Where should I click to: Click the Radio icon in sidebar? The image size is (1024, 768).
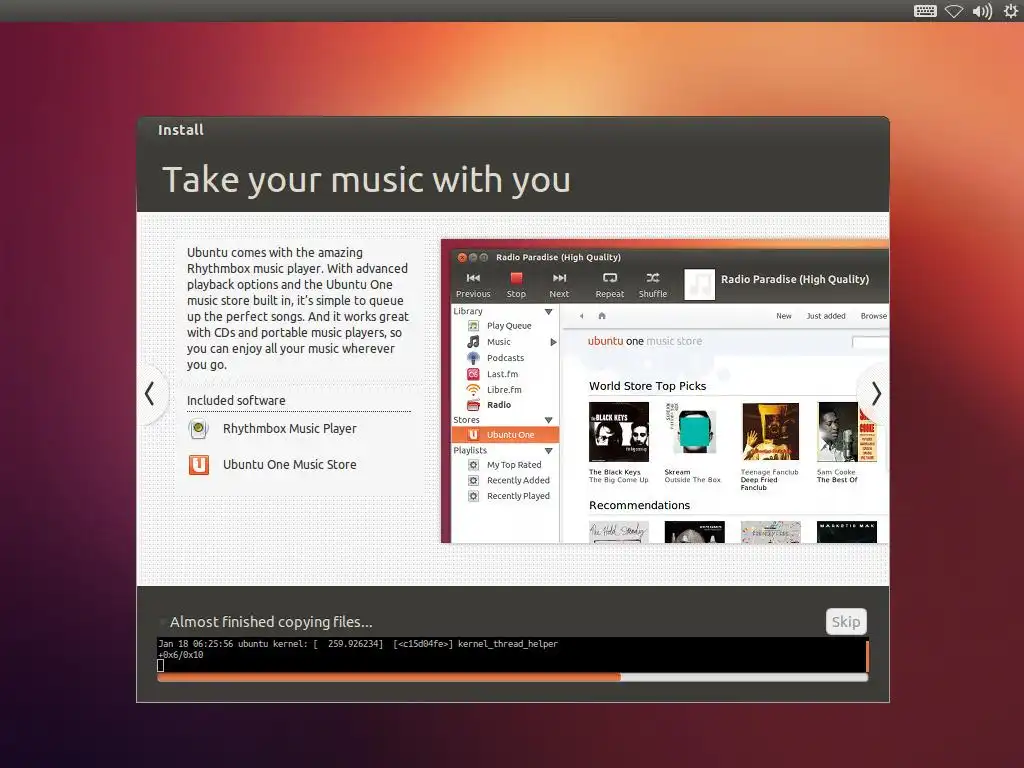coord(473,405)
